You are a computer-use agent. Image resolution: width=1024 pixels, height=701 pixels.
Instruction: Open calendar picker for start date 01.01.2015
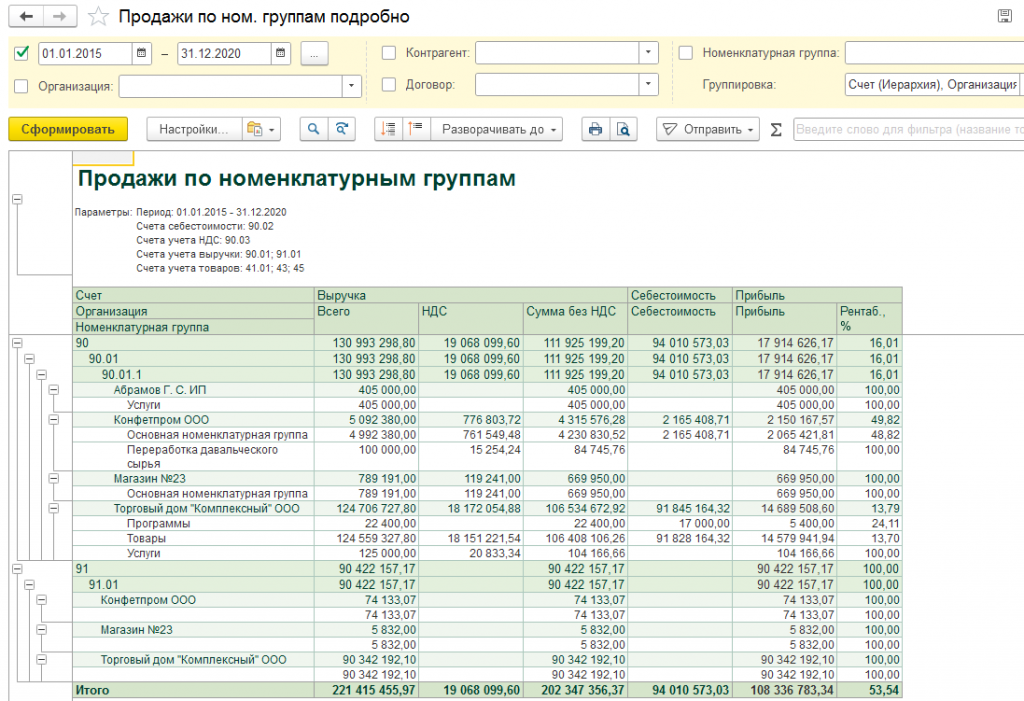(x=142, y=53)
